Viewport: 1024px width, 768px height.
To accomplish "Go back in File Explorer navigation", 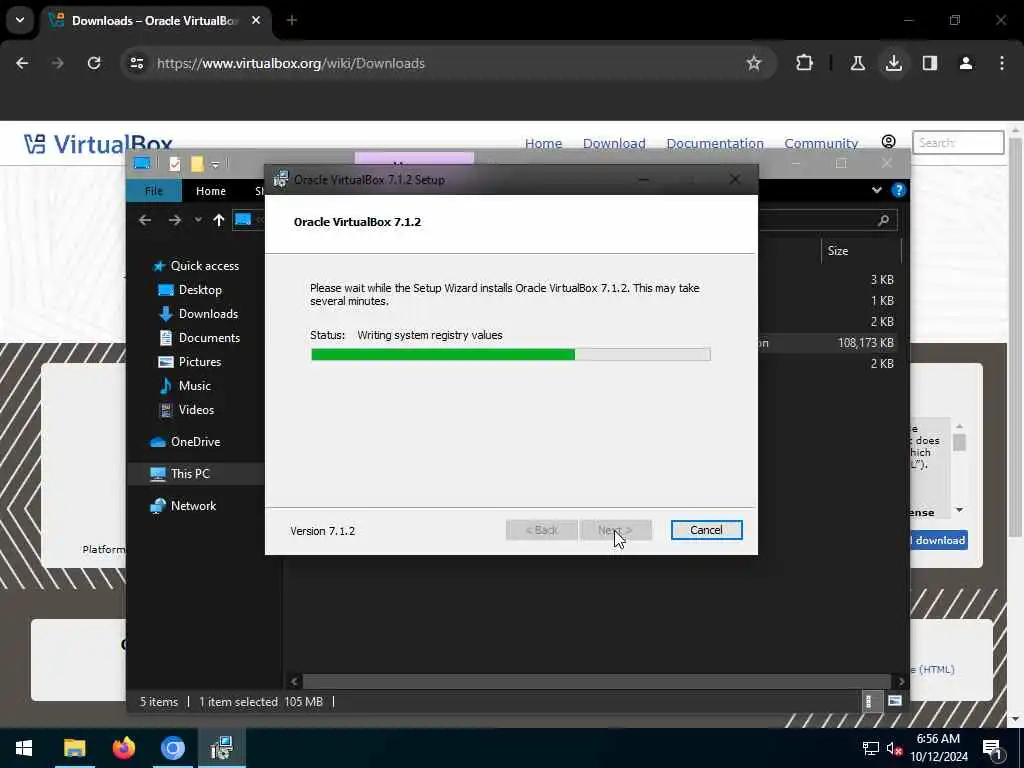I will [x=145, y=220].
